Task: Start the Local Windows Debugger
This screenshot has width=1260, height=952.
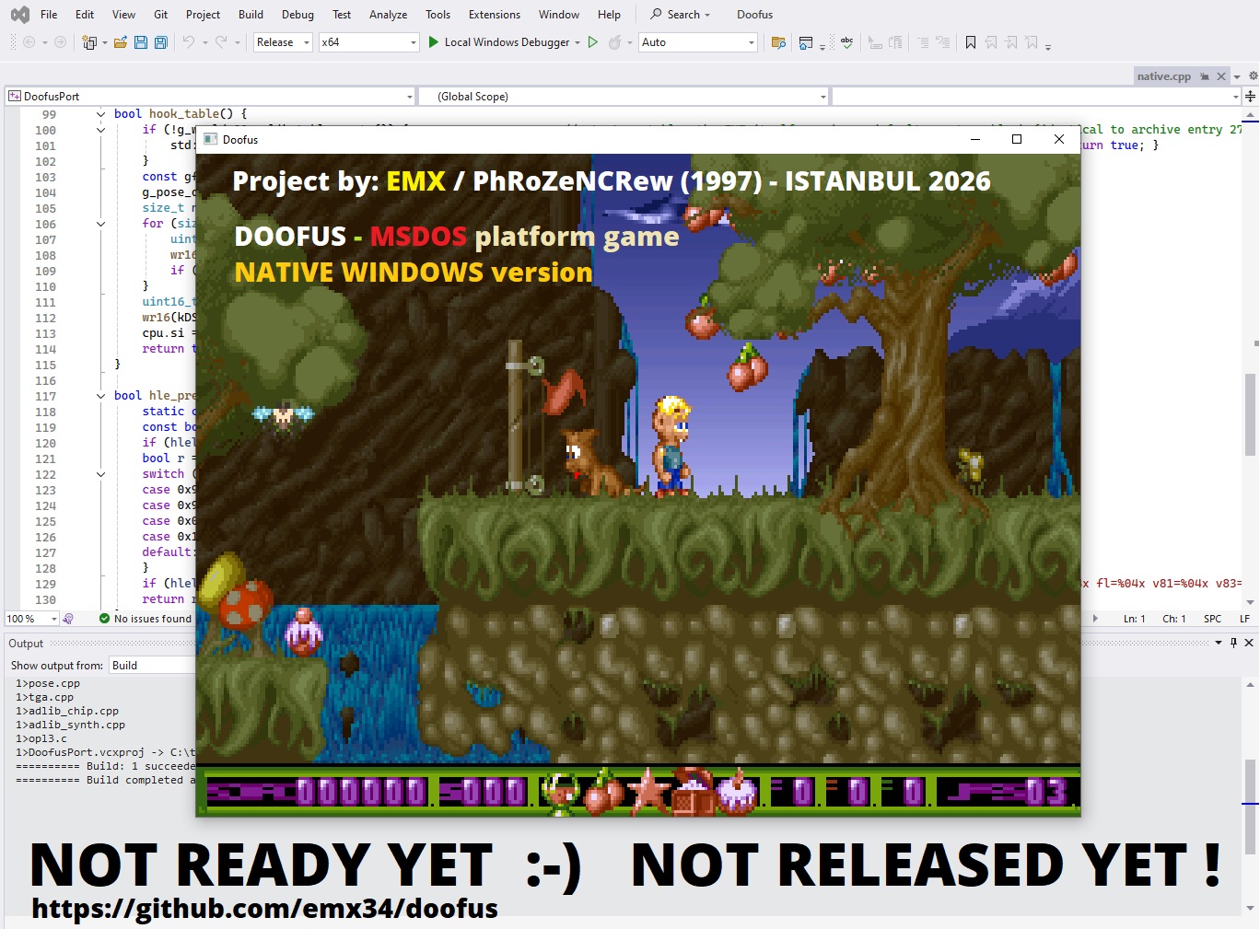Action: click(x=498, y=42)
